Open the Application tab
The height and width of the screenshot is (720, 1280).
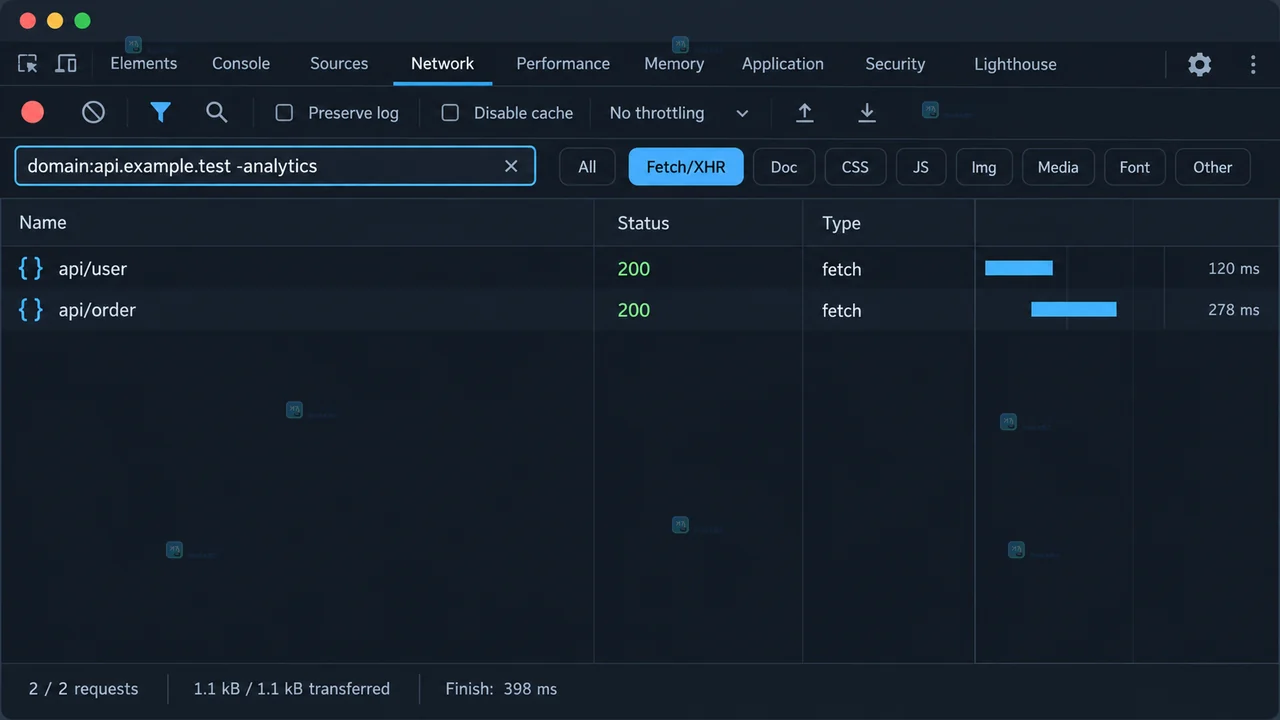click(783, 63)
